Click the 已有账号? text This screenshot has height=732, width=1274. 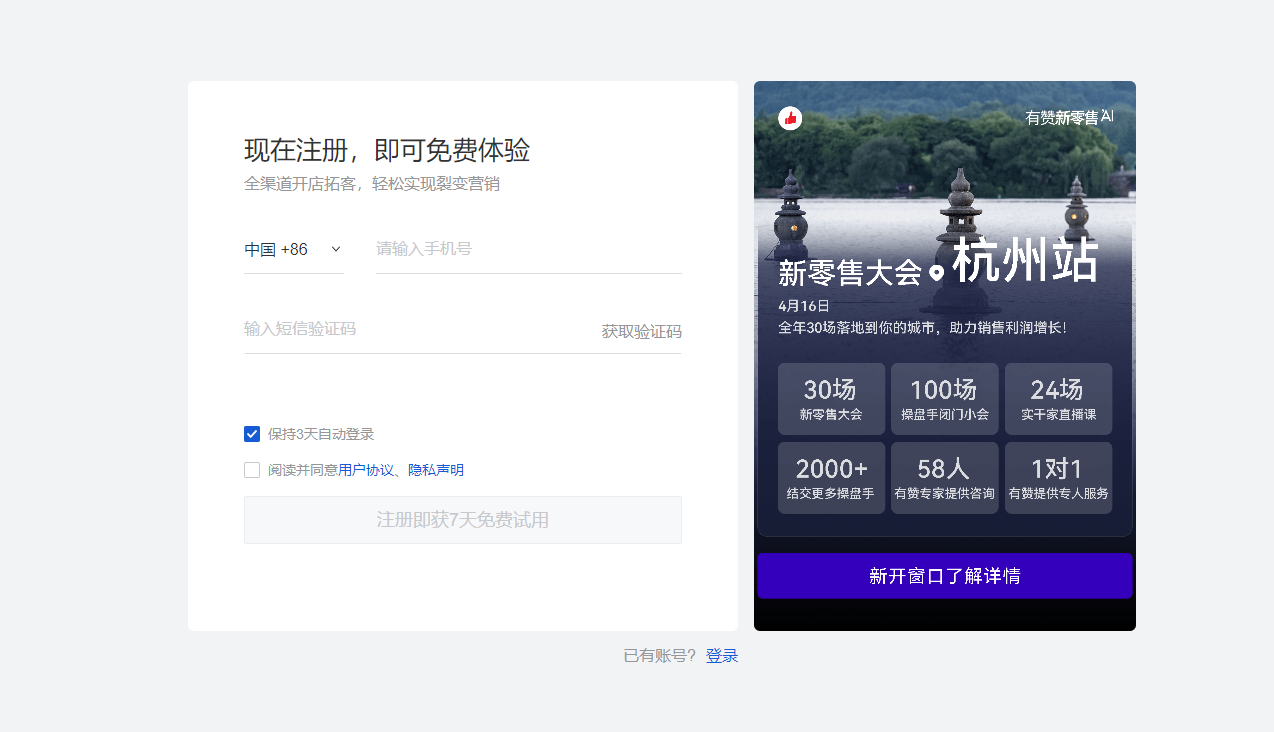point(659,656)
